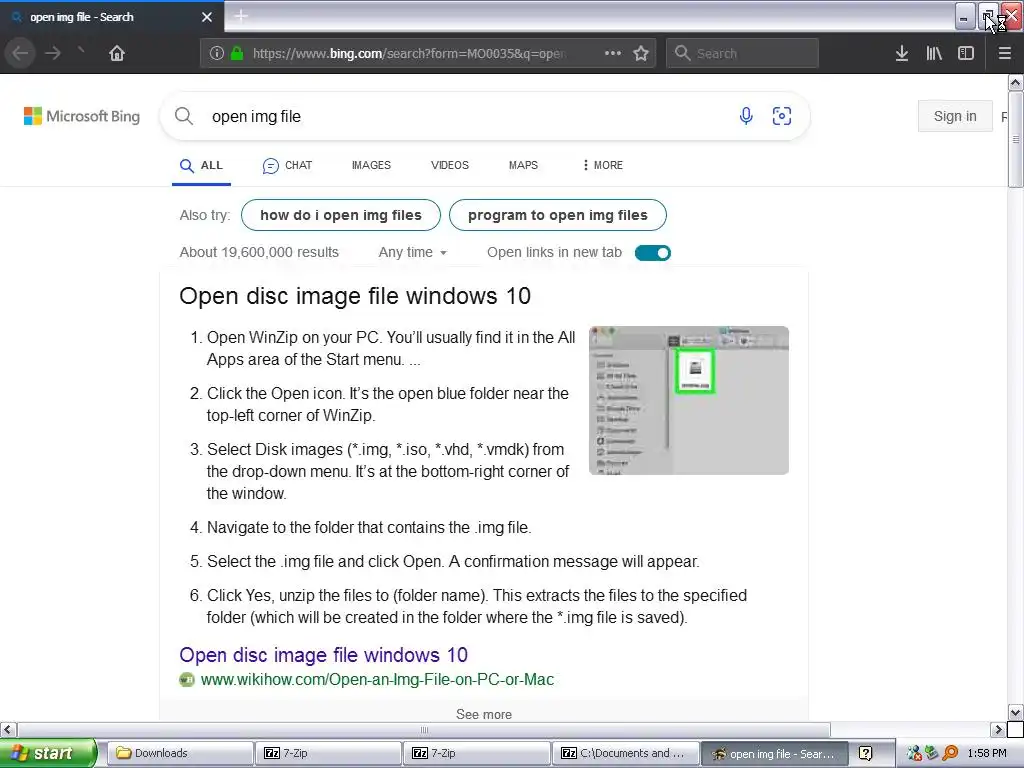Expand the 'Any time' date filter dropdown
1024x768 pixels.
pyautogui.click(x=413, y=252)
